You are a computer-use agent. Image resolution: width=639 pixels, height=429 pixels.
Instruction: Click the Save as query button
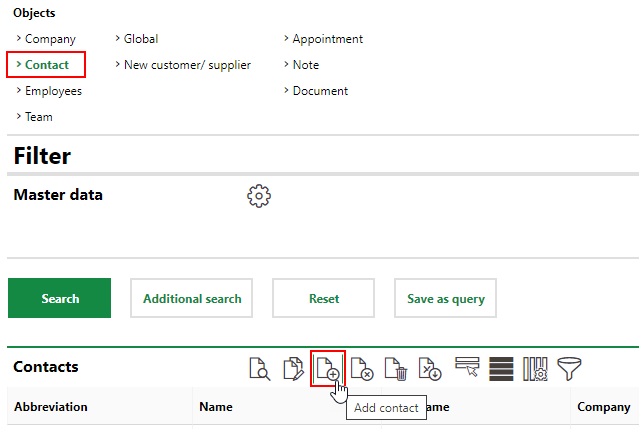[x=445, y=298]
